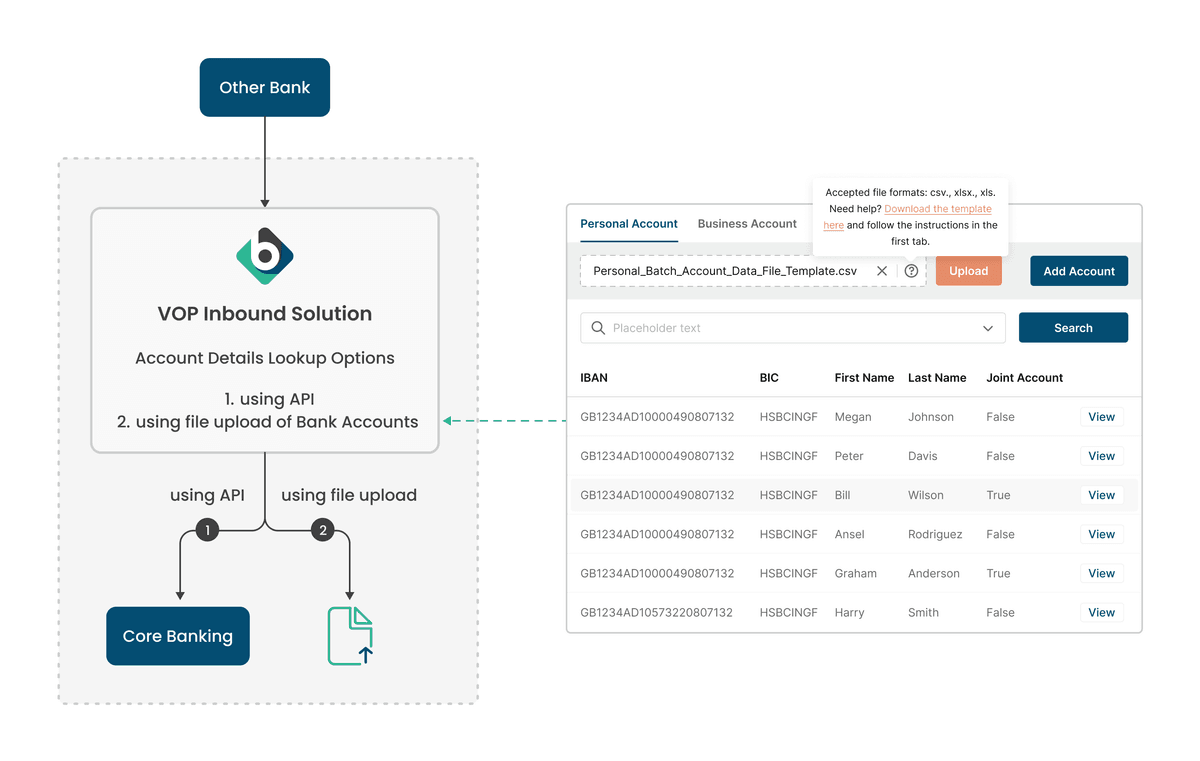The image size is (1200, 761).
Task: Clear the selected CSV file with X icon
Action: tap(882, 271)
